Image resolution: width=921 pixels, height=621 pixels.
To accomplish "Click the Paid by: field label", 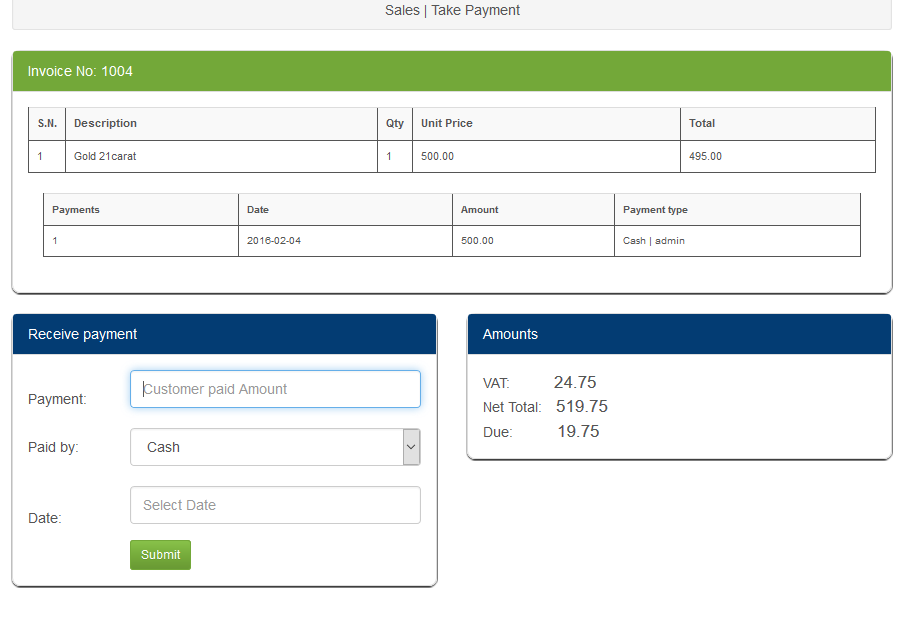I will (53, 448).
